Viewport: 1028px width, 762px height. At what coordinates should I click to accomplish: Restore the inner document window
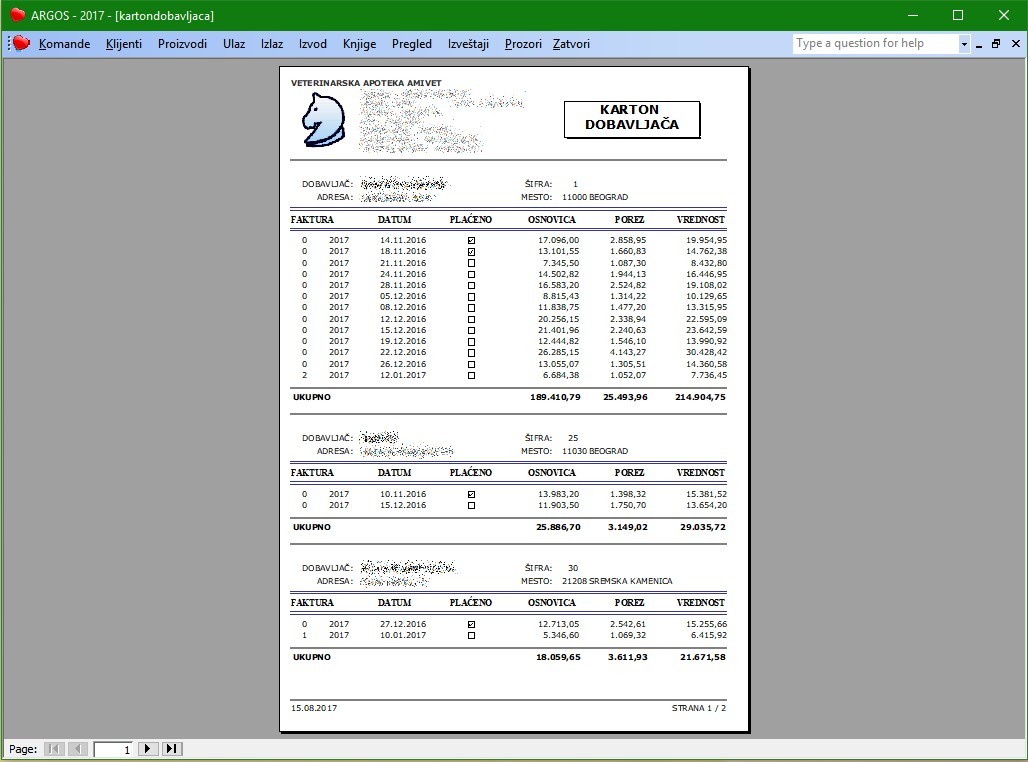coord(996,44)
